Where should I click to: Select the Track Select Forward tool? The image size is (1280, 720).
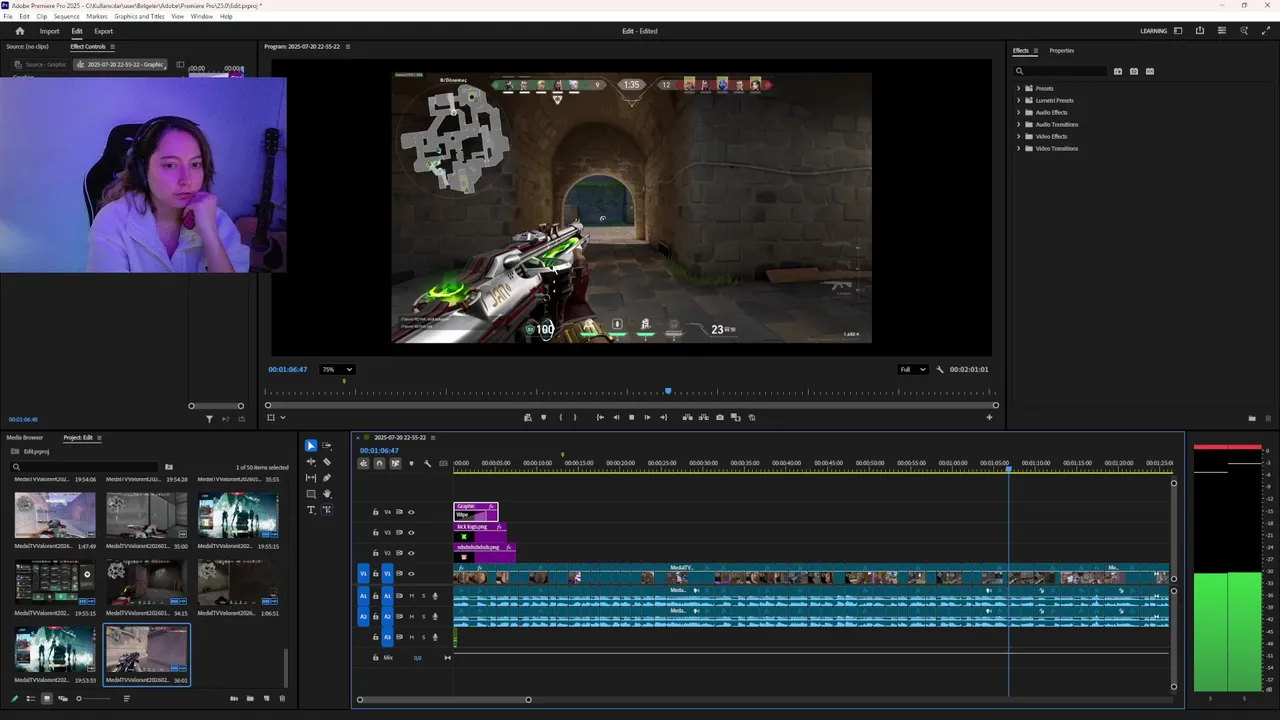coord(327,446)
